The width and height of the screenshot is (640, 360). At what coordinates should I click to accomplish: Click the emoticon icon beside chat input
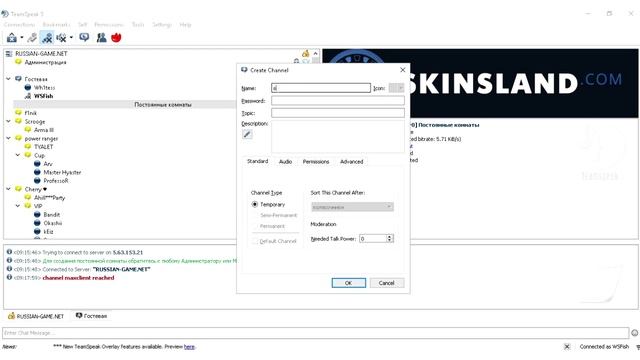tap(635, 333)
